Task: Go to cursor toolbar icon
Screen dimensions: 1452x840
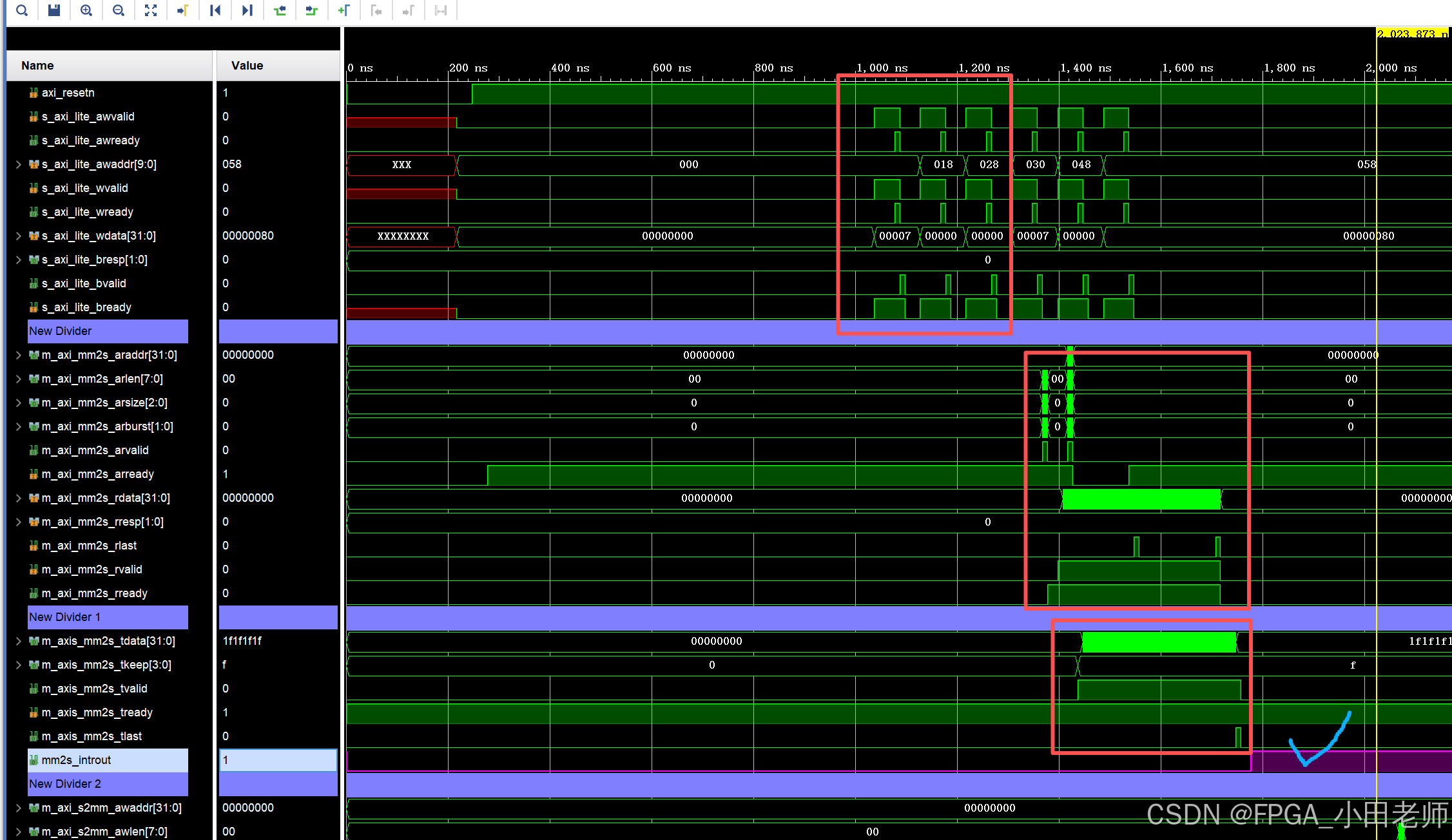Action: click(183, 10)
